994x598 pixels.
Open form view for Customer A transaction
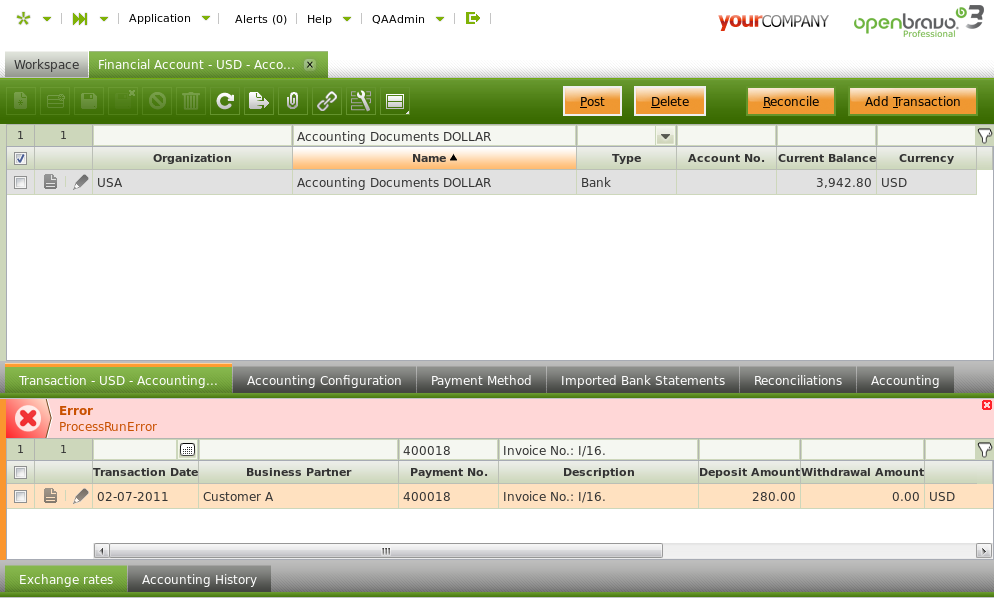pyautogui.click(x=50, y=496)
